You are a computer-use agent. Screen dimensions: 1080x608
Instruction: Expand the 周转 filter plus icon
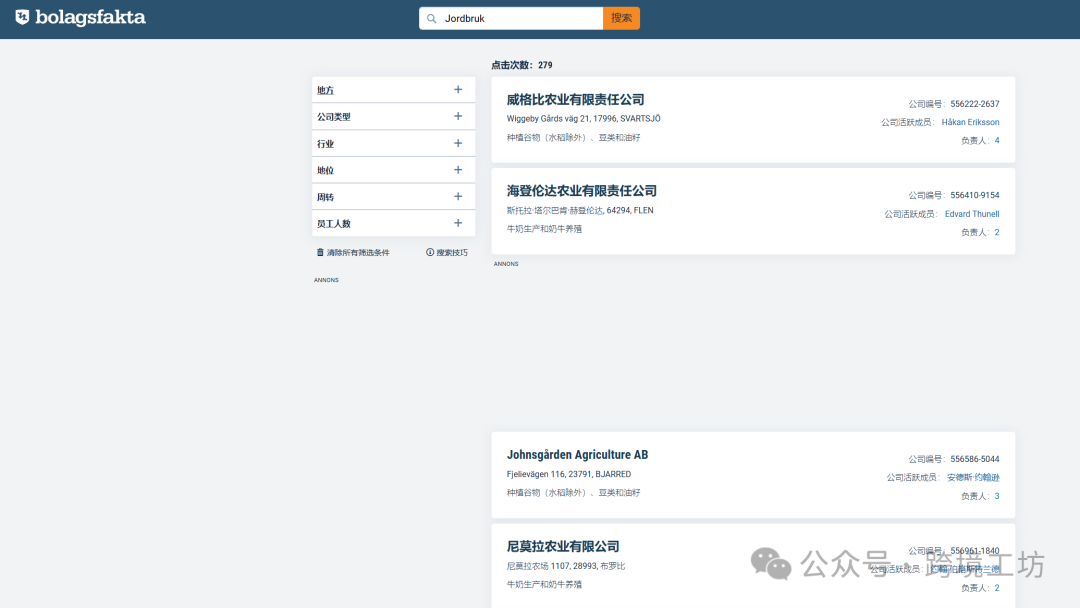(x=458, y=197)
